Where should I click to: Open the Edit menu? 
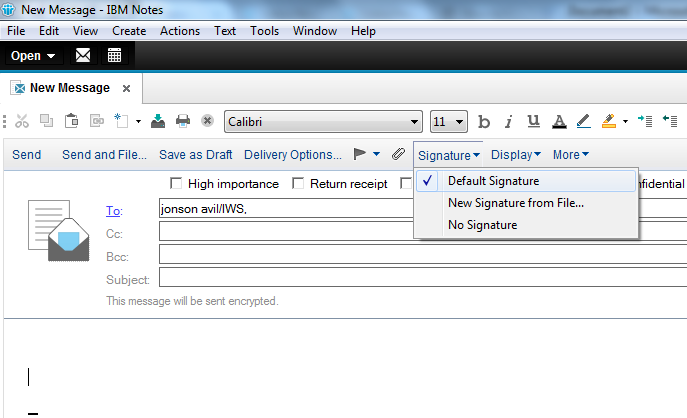[49, 31]
